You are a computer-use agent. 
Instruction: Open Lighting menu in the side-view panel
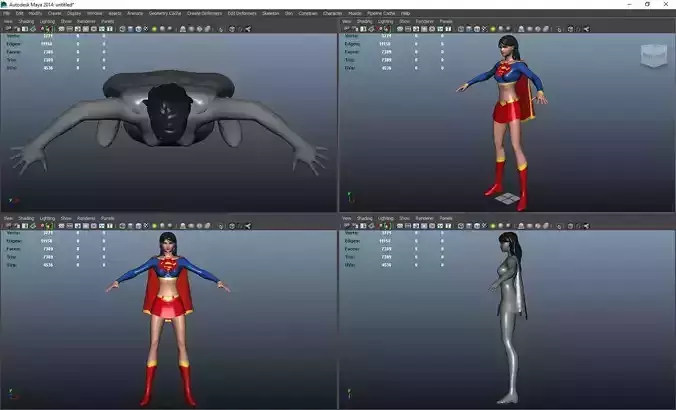tap(385, 218)
